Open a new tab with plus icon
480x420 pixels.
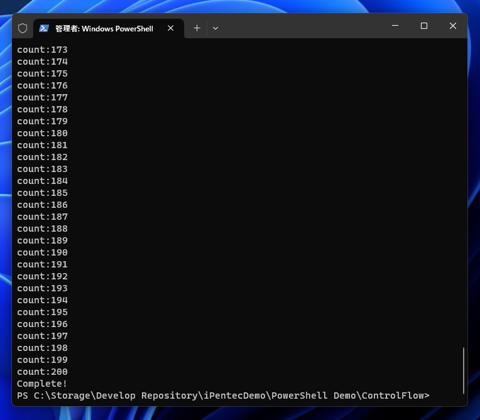tap(197, 28)
